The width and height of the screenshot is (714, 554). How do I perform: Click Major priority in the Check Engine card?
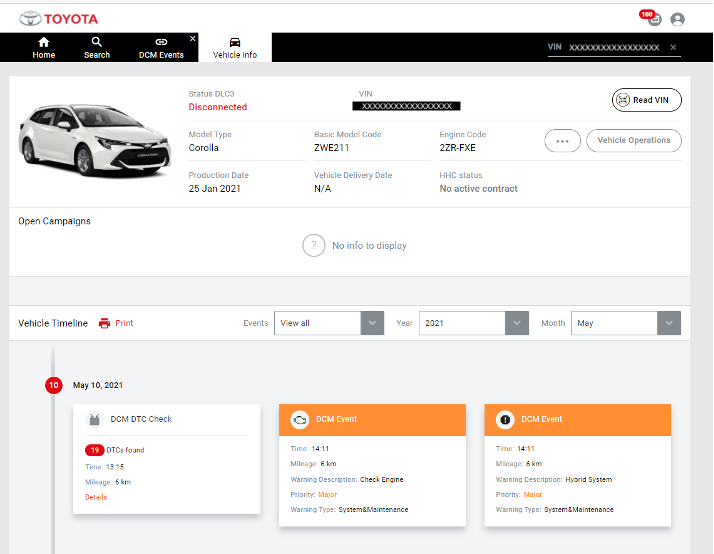pos(327,494)
